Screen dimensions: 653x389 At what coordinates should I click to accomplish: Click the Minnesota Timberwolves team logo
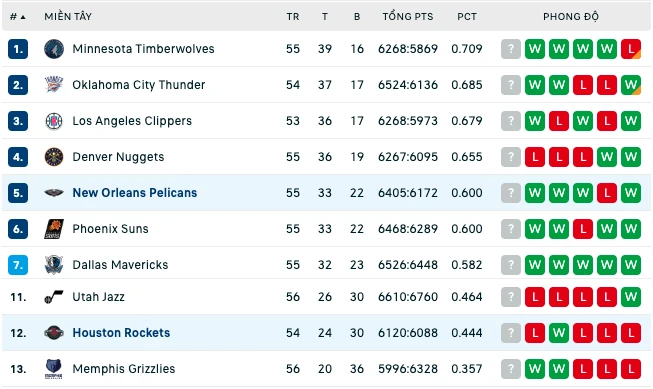click(54, 49)
